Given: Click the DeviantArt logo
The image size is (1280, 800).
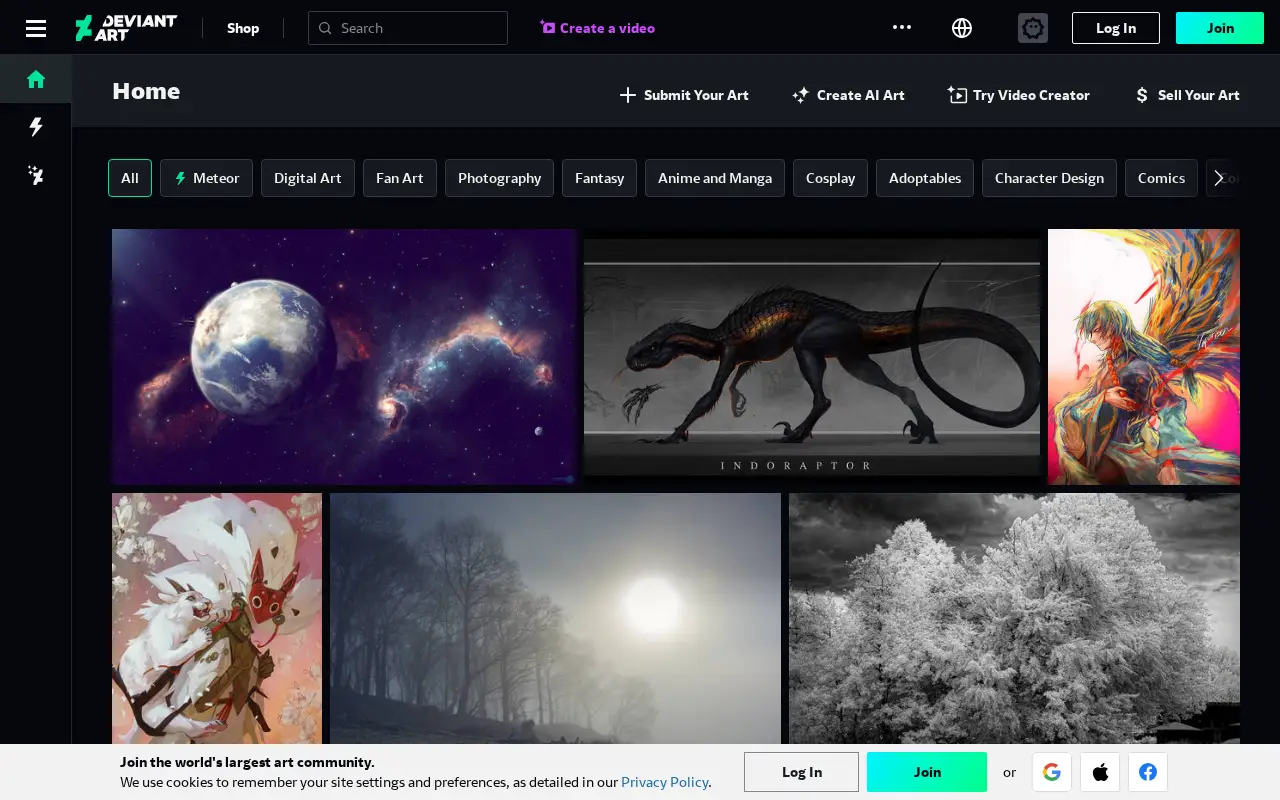Looking at the screenshot, I should [x=126, y=28].
